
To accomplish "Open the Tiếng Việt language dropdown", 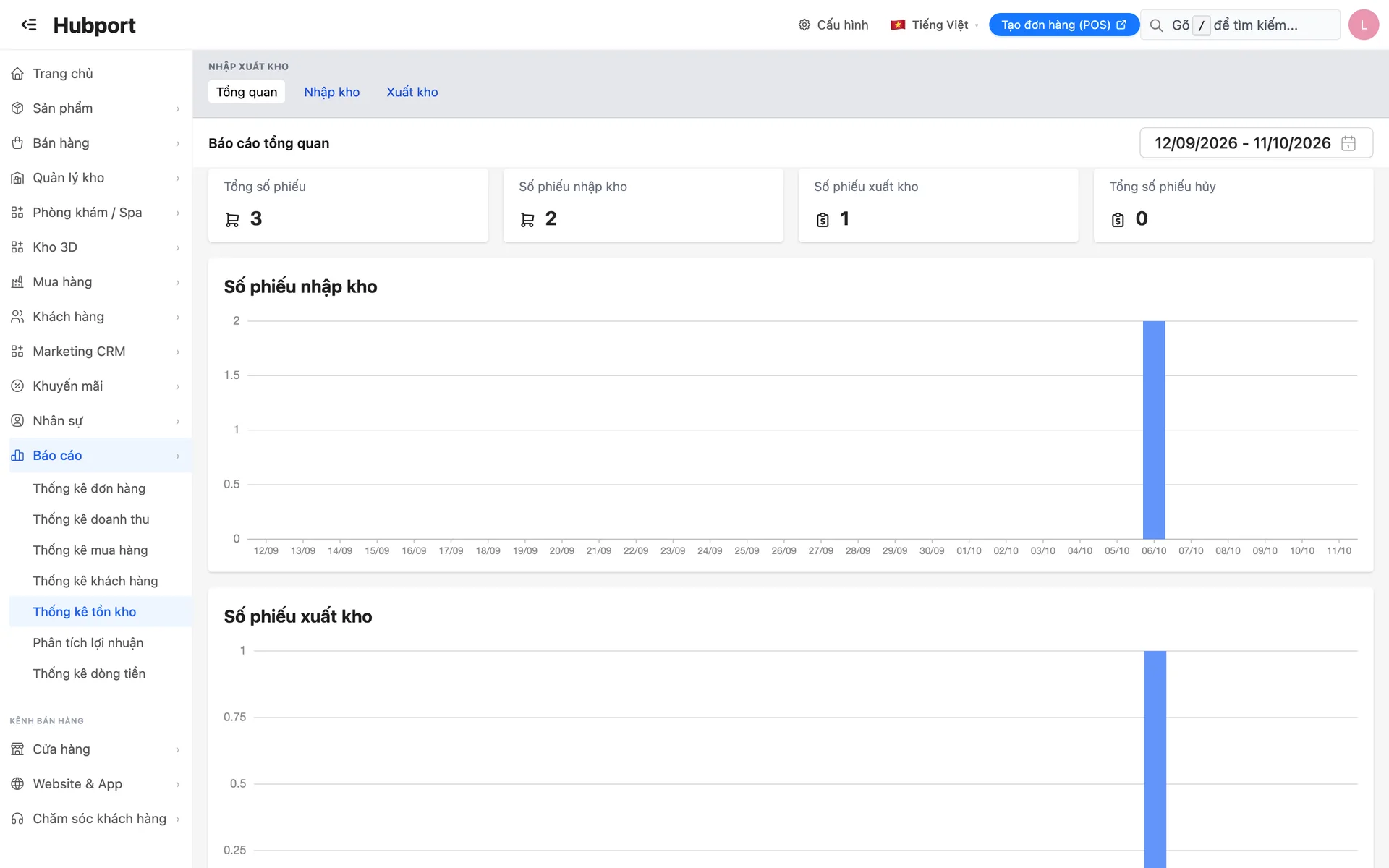I will tap(935, 25).
